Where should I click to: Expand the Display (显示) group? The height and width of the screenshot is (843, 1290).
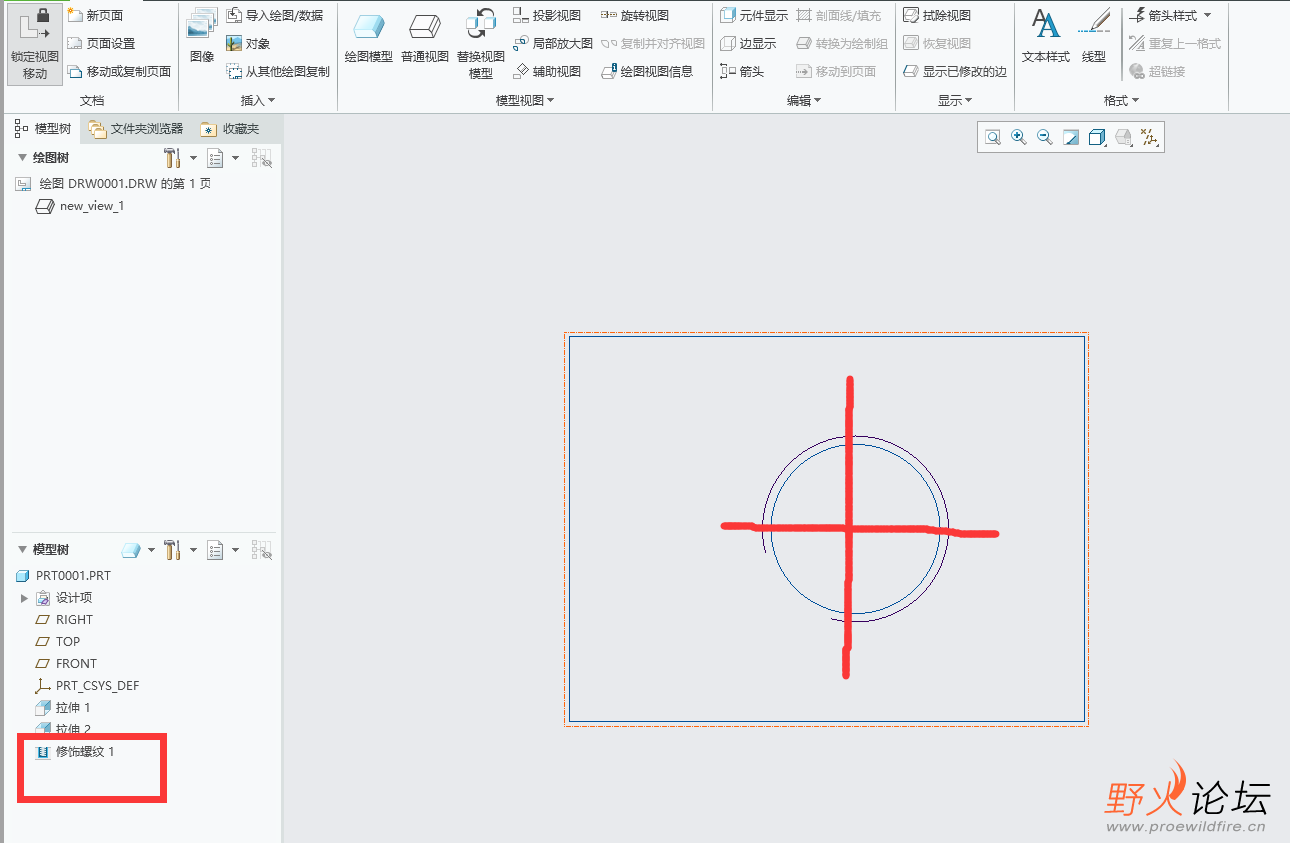(x=955, y=100)
